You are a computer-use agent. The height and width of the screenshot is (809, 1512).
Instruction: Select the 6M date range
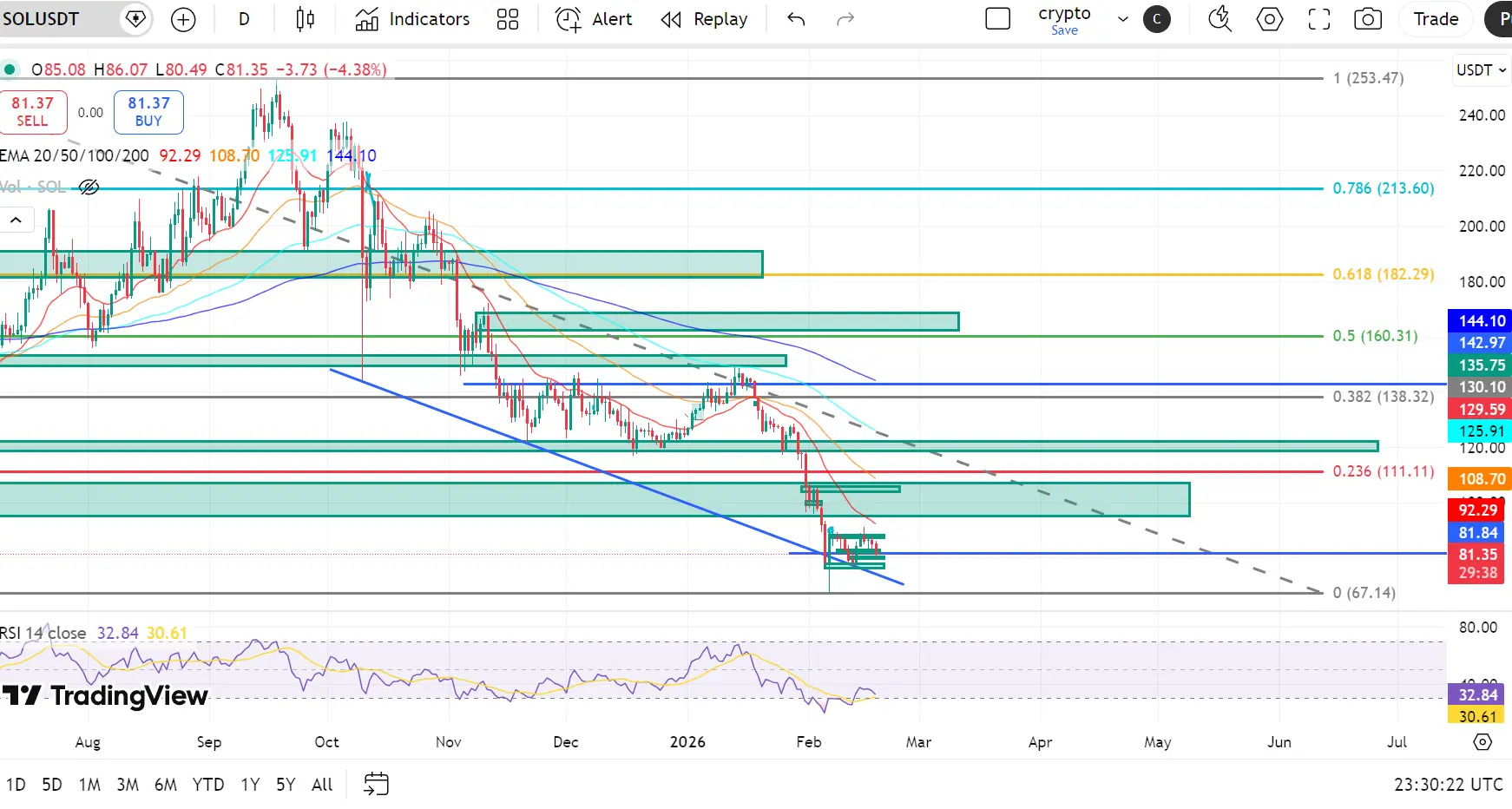pyautogui.click(x=166, y=785)
